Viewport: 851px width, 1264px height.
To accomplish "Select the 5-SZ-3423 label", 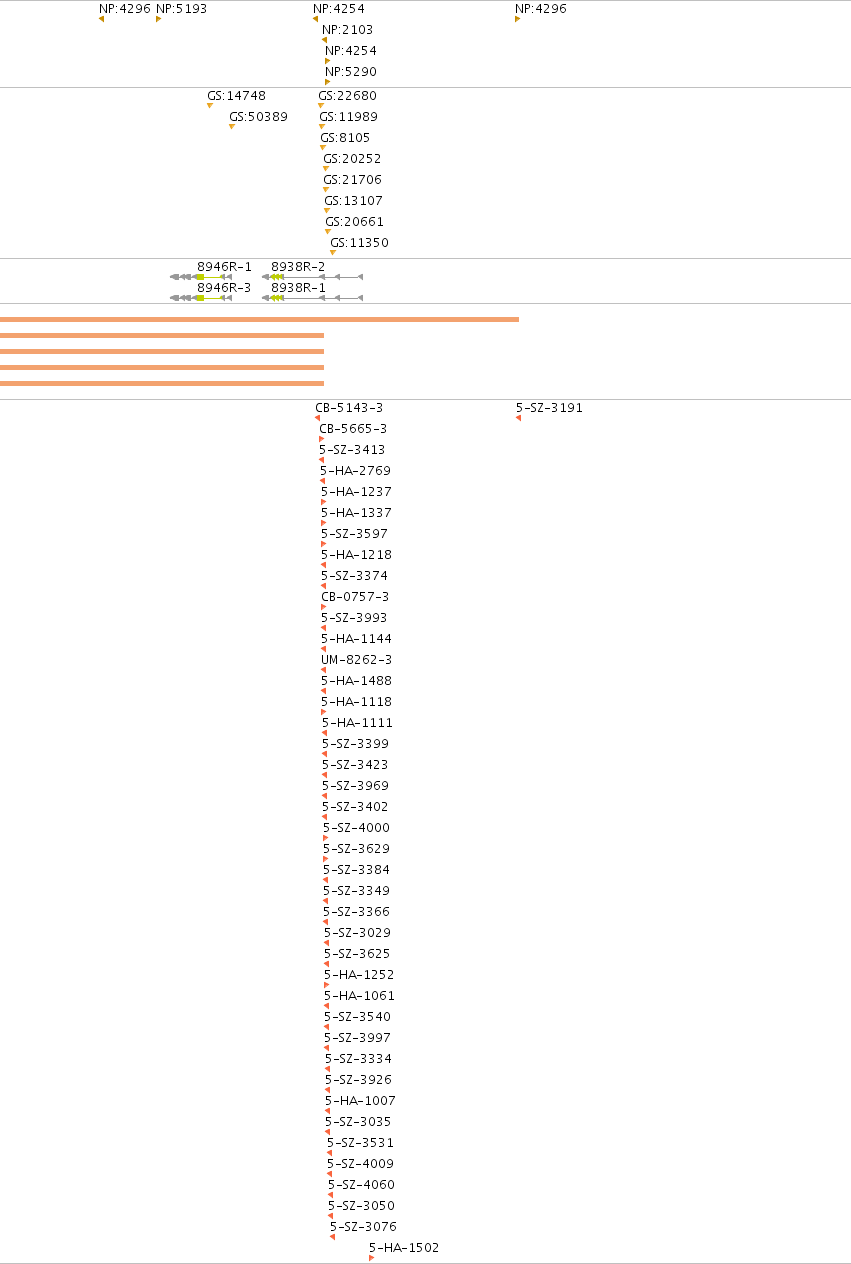I will coord(355,764).
